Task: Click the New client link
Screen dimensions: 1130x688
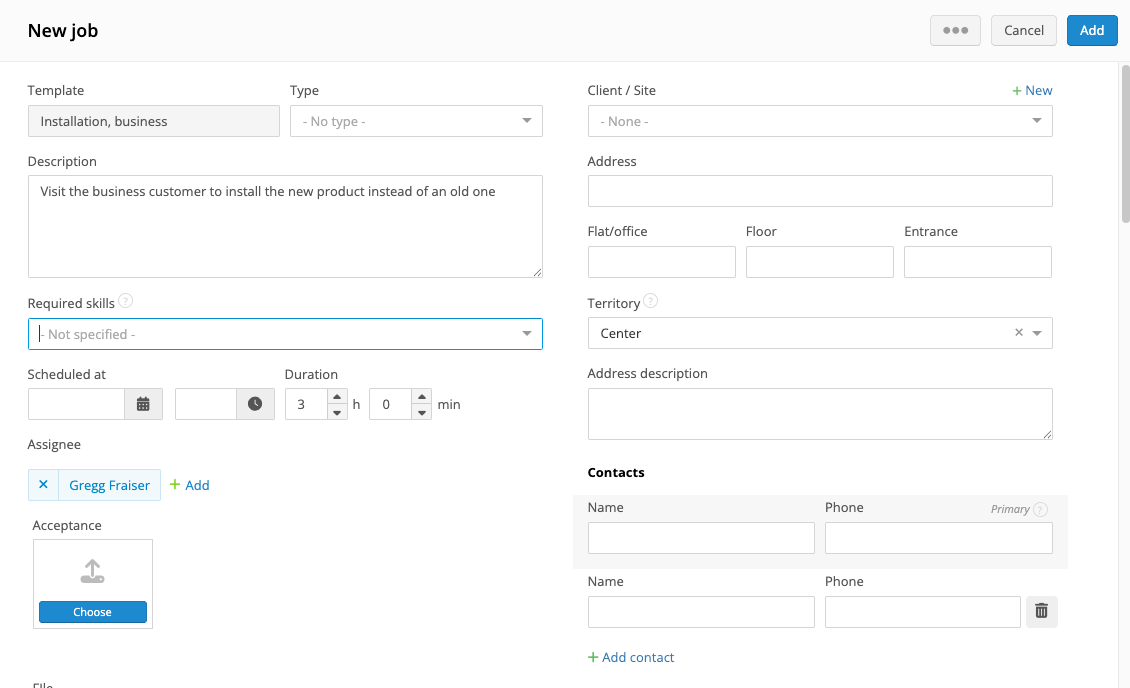Action: 1032,90
